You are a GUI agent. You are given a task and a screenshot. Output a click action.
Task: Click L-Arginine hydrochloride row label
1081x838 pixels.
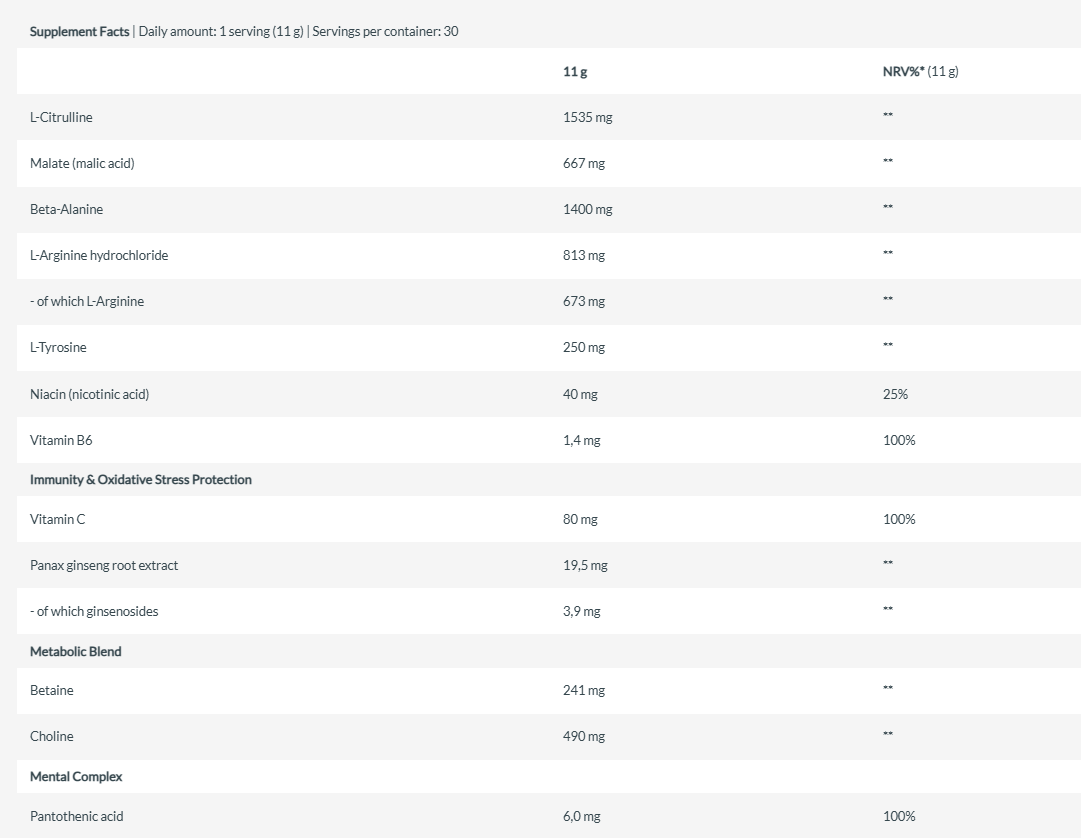click(x=99, y=256)
